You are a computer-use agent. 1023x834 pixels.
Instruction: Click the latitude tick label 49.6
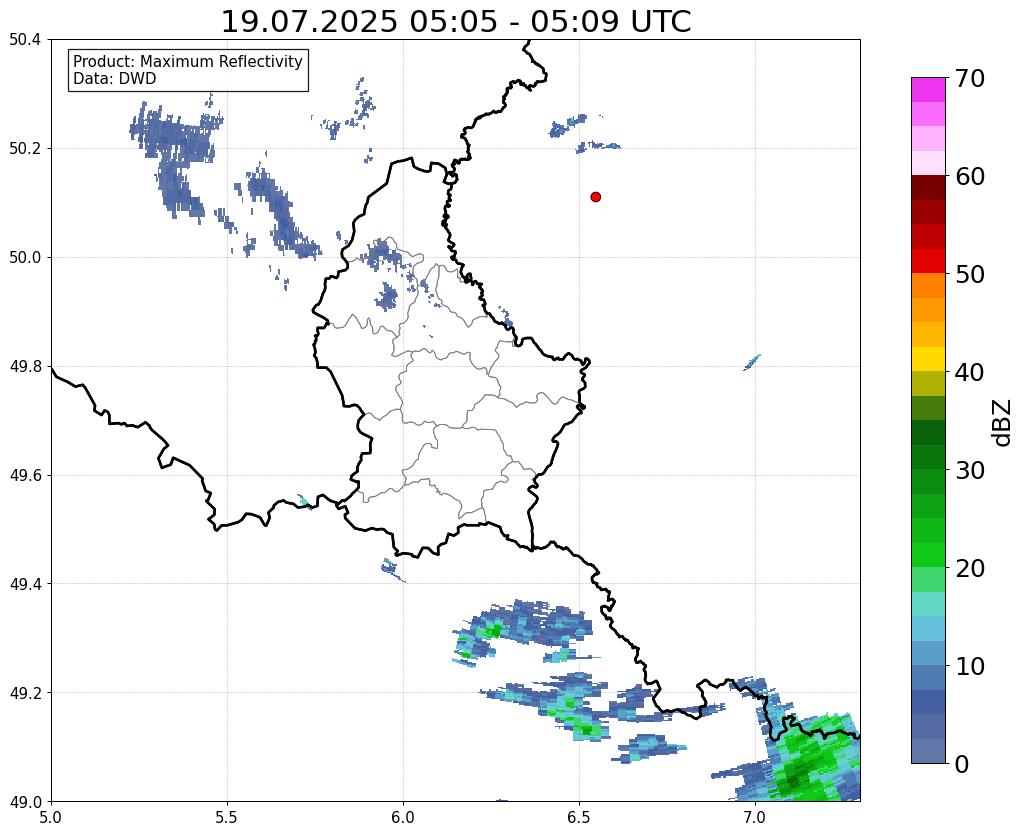coord(25,476)
